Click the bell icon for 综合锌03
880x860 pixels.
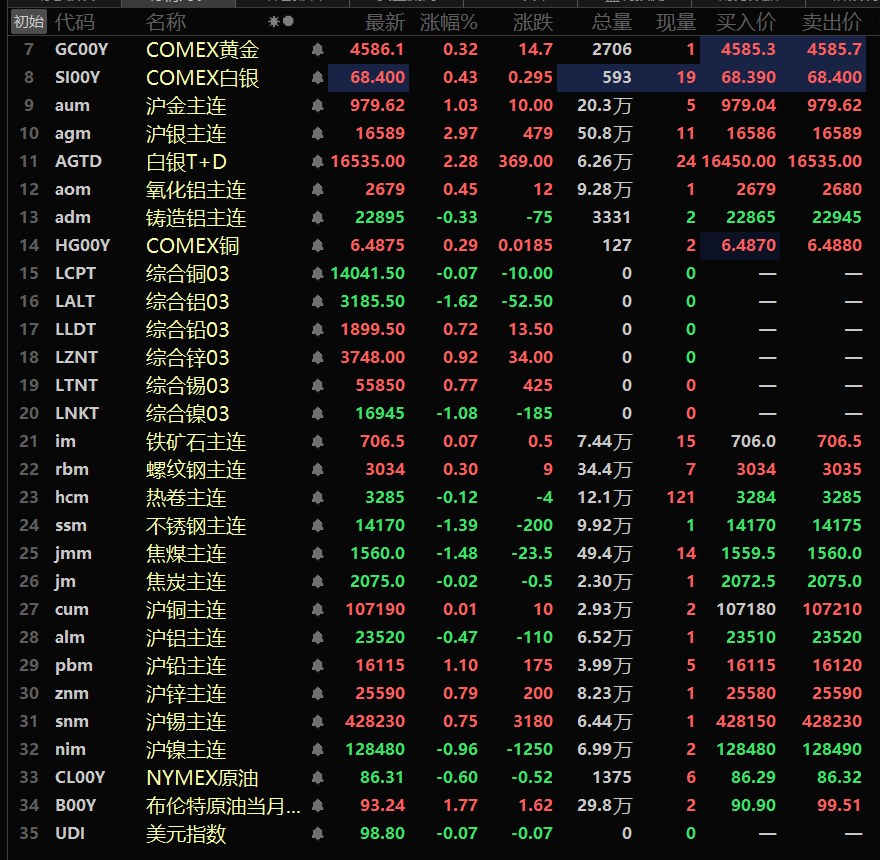(318, 358)
